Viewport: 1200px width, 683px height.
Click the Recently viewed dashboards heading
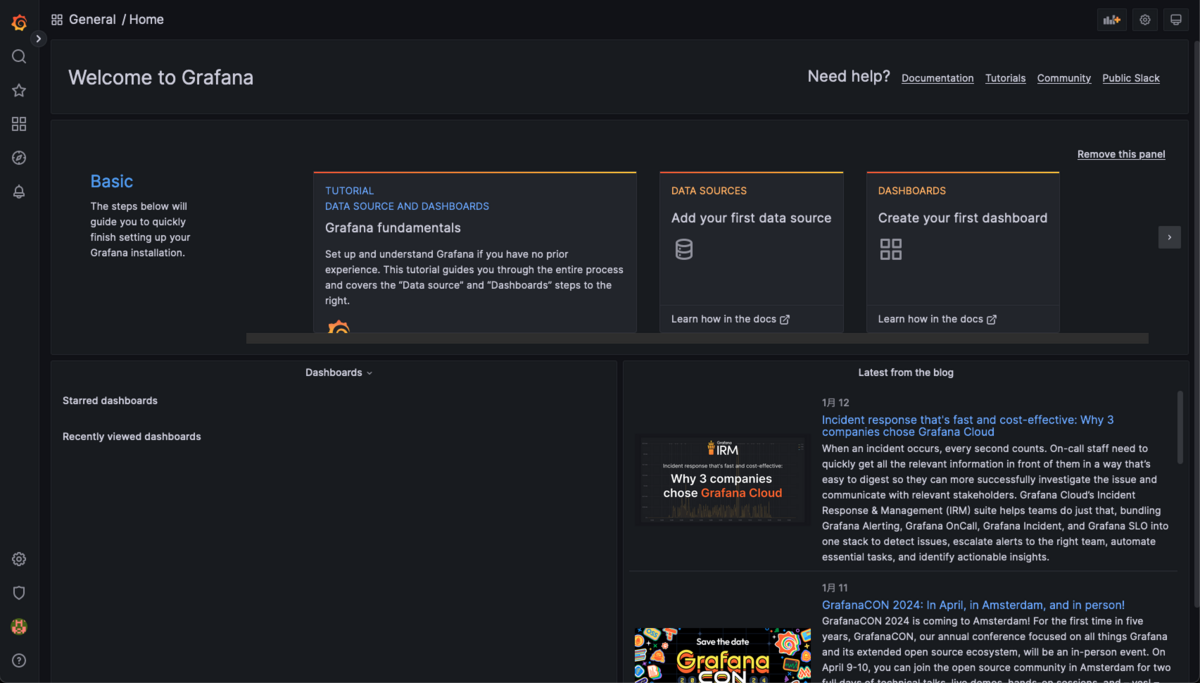click(132, 436)
